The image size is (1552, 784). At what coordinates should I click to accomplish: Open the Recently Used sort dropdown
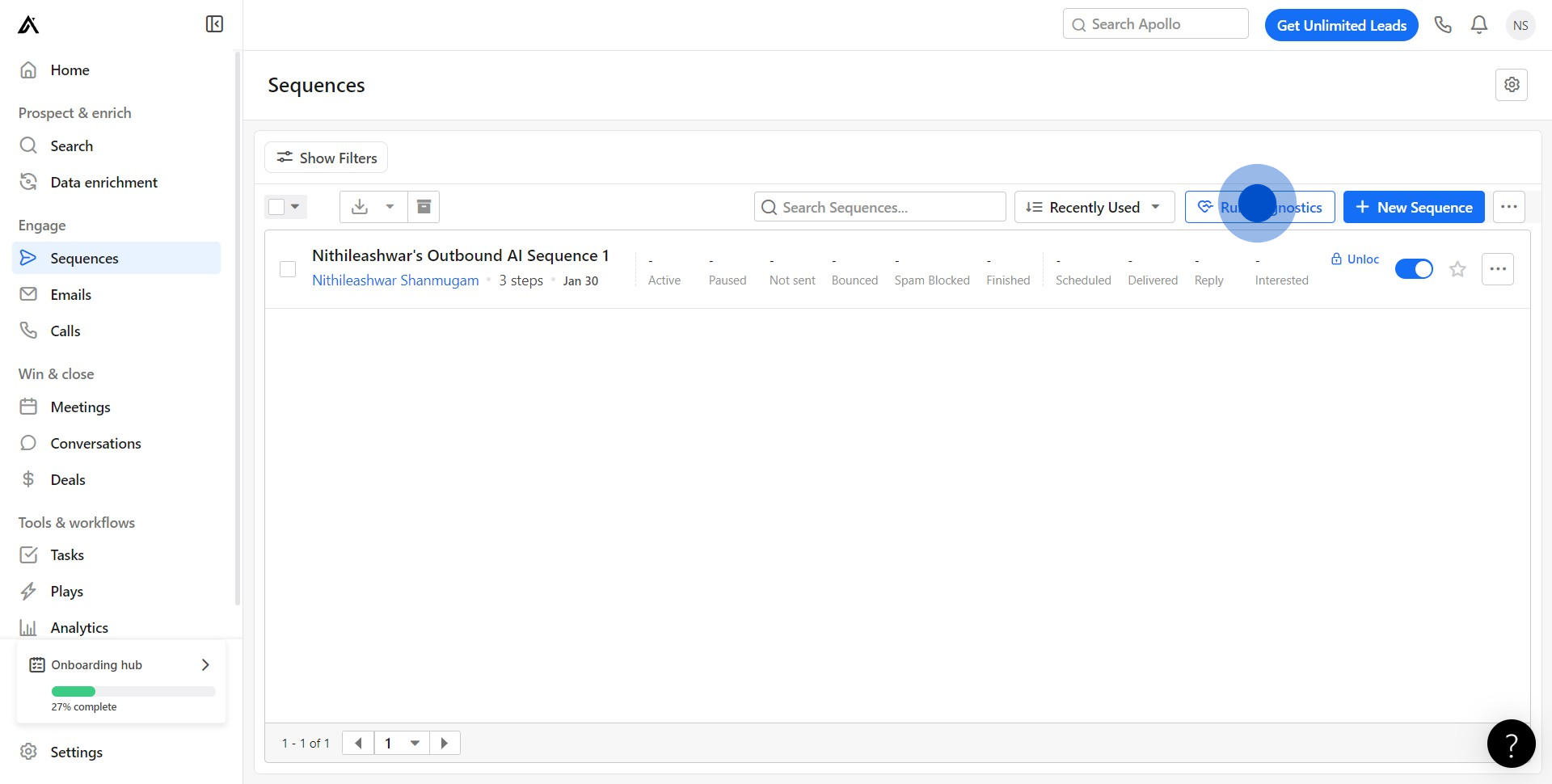tap(1094, 207)
